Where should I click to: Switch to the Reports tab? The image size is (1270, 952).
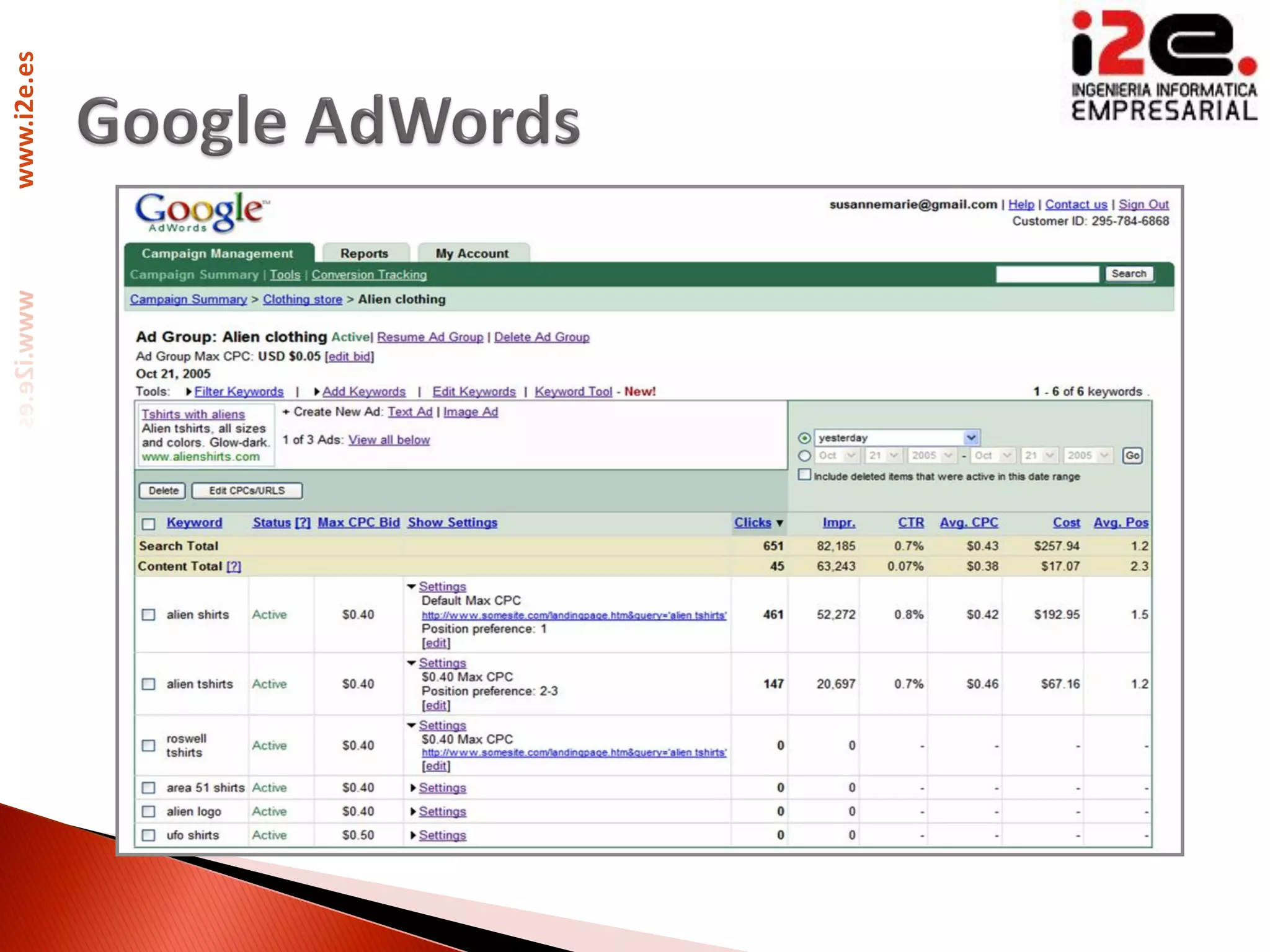point(364,253)
